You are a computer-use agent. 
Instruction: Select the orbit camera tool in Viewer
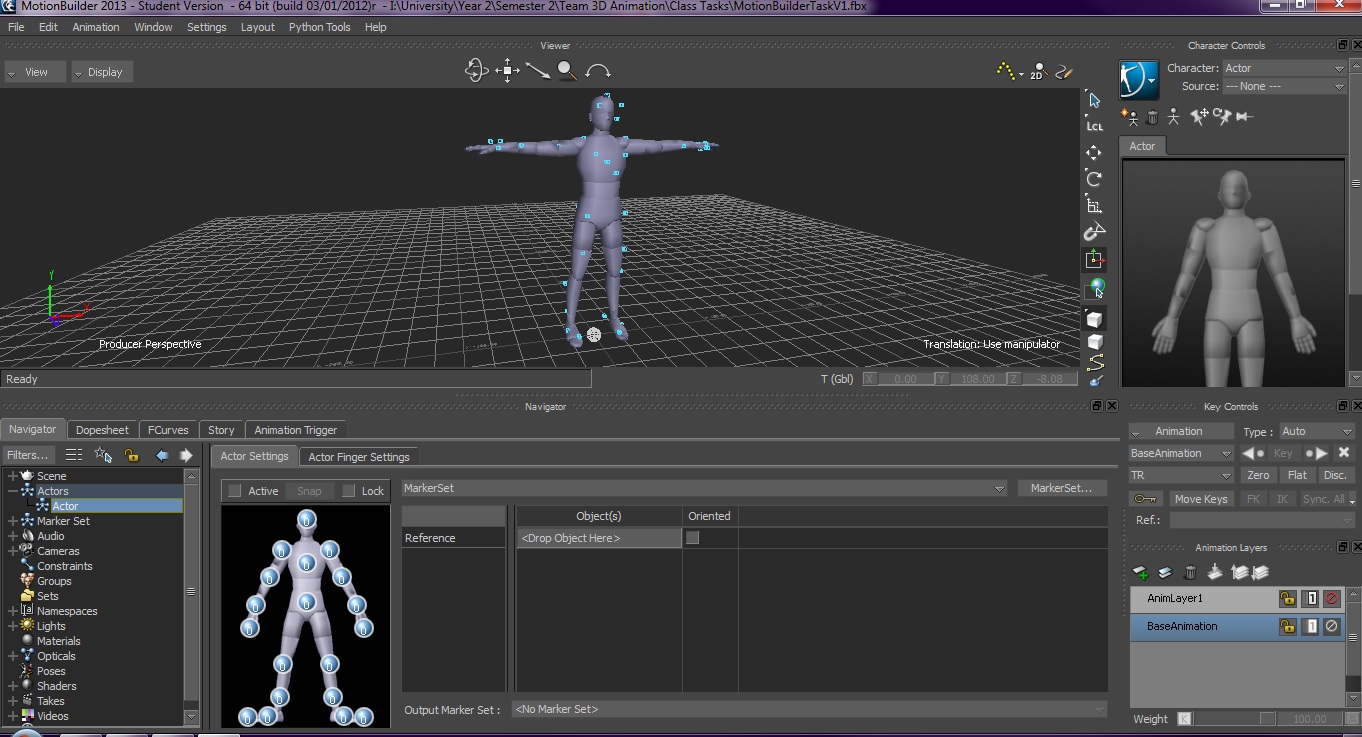[x=477, y=70]
